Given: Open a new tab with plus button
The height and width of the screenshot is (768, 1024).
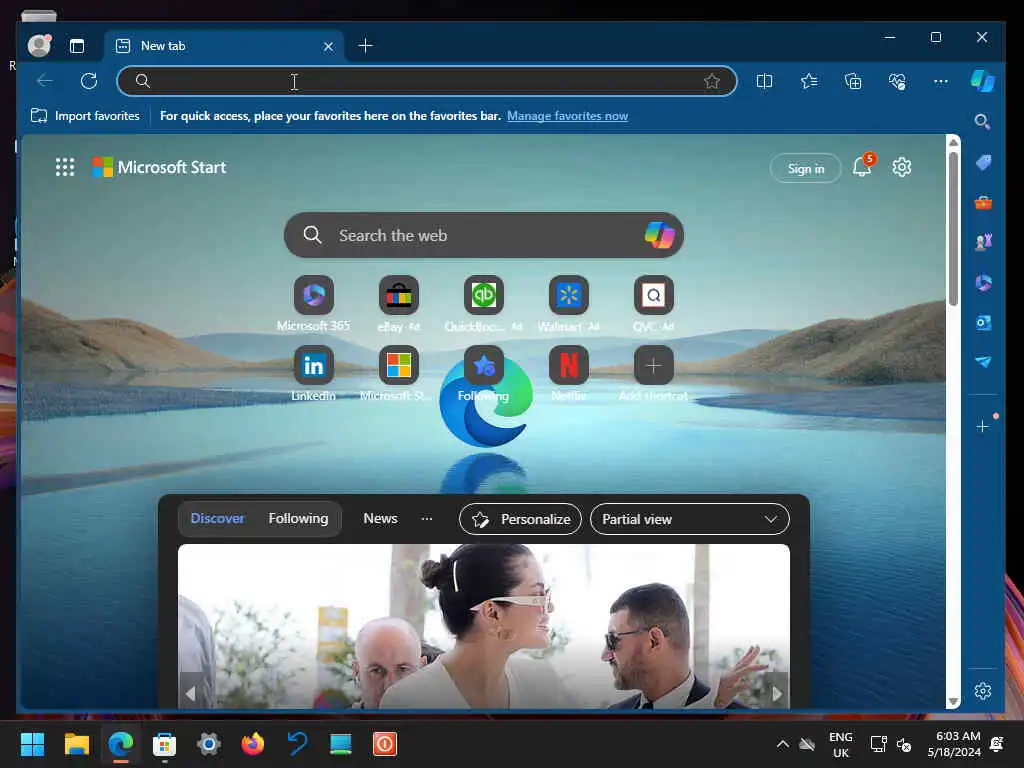Looking at the screenshot, I should pyautogui.click(x=365, y=46).
